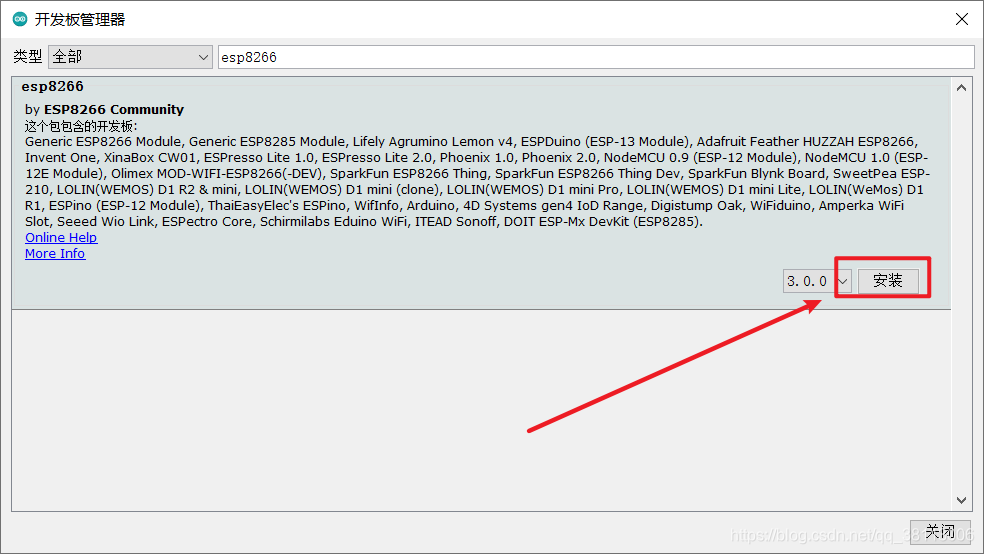Click the 安装 install button
984x554 pixels.
coord(888,281)
